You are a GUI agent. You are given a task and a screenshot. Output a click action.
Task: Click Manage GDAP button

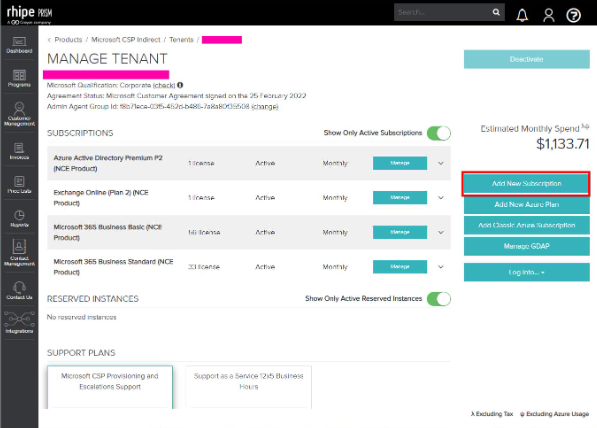coord(527,246)
